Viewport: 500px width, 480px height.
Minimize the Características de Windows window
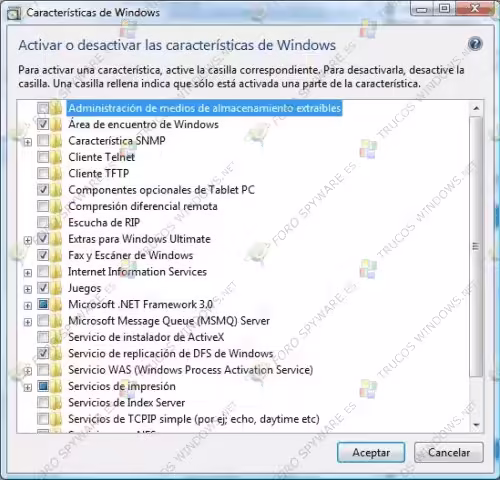(x=422, y=9)
